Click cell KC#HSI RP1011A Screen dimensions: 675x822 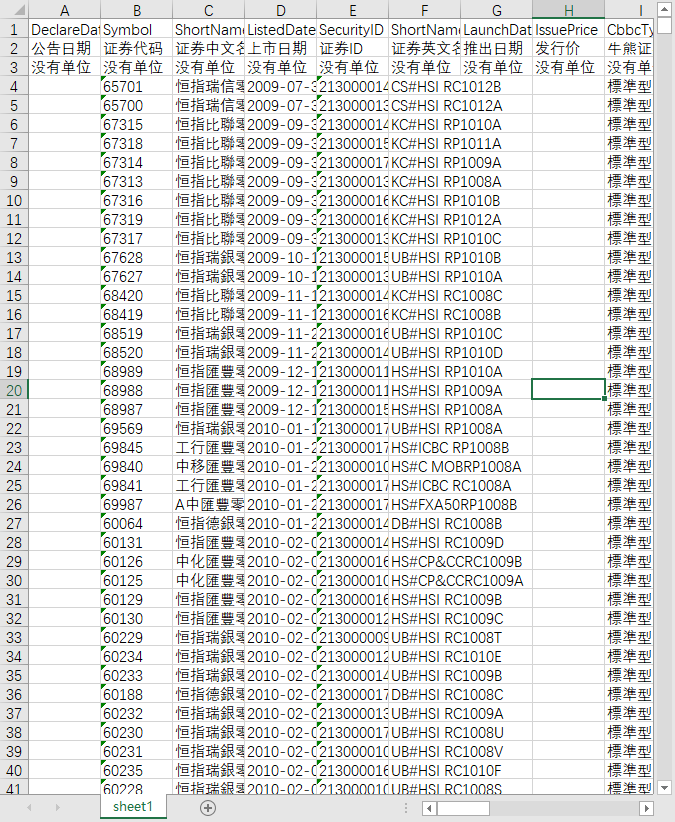pos(446,143)
